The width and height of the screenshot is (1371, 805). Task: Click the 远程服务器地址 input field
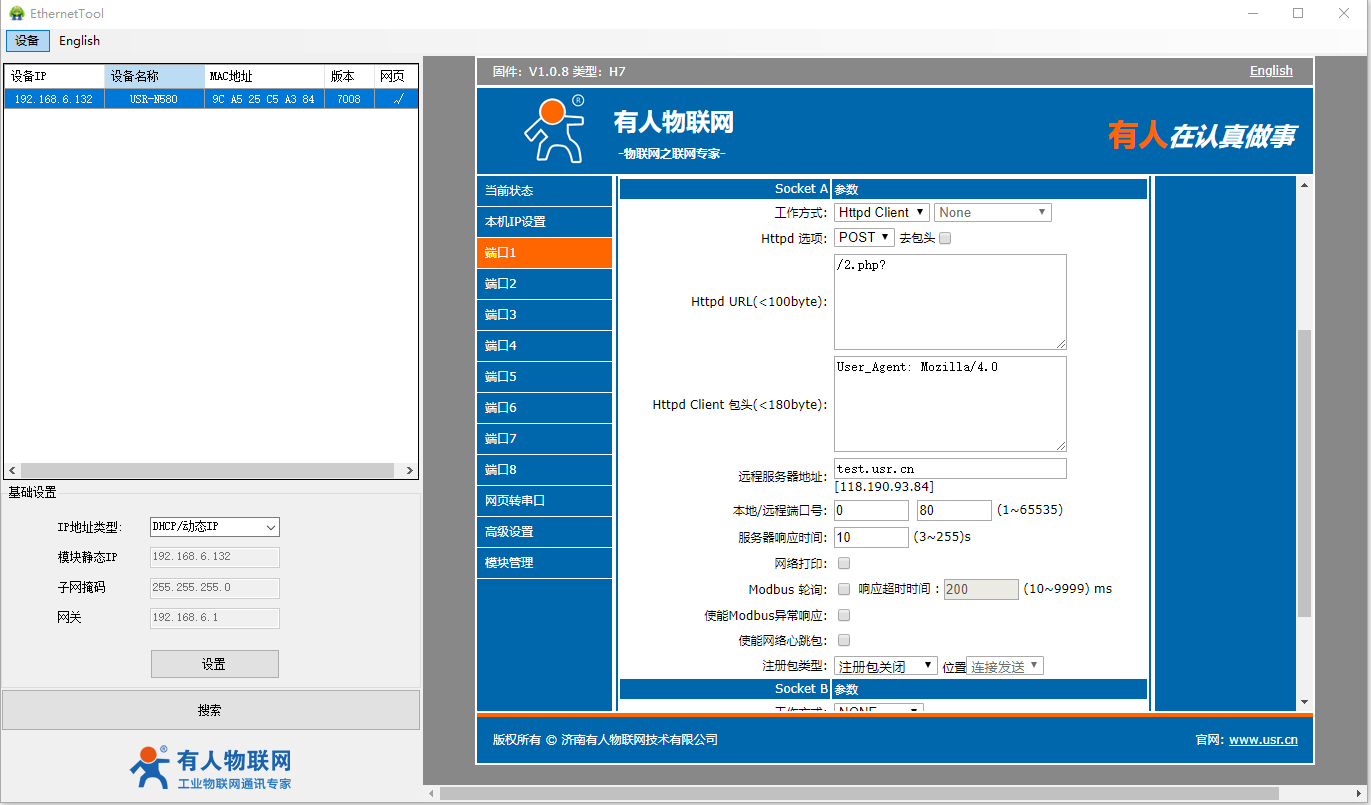click(949, 468)
